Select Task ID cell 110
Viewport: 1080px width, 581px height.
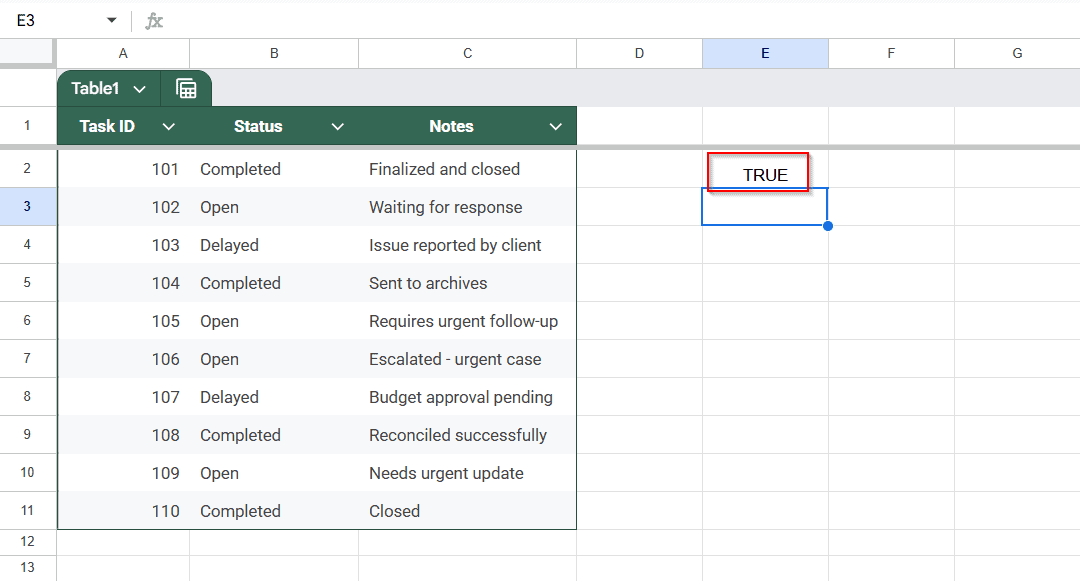click(x=123, y=511)
